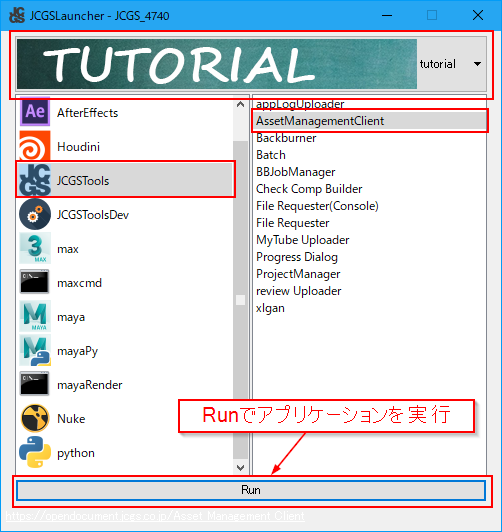Screen dimensions: 502x532
Task: Select Progress Dialog entry
Action: coord(297,257)
